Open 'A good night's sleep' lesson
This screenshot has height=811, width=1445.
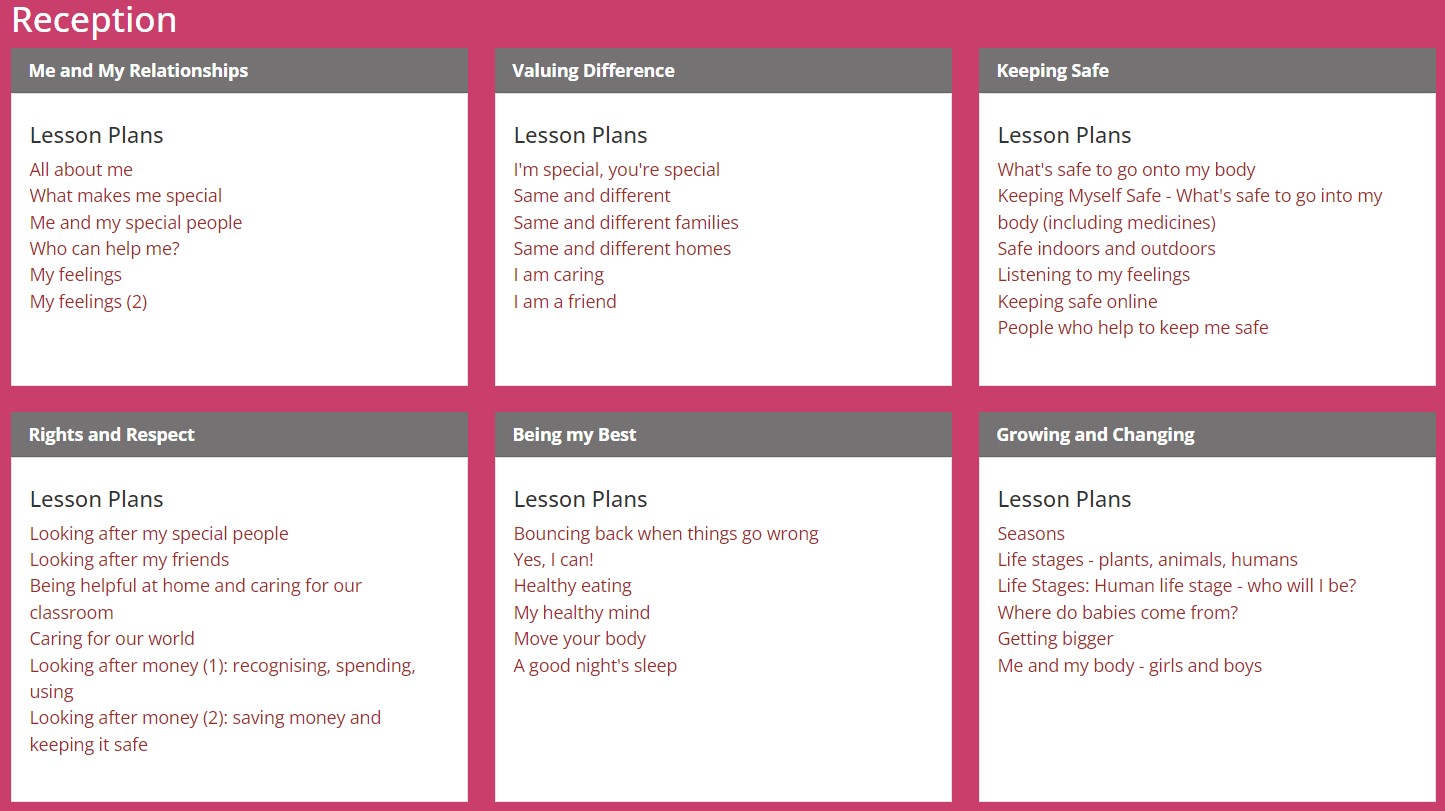click(x=595, y=665)
